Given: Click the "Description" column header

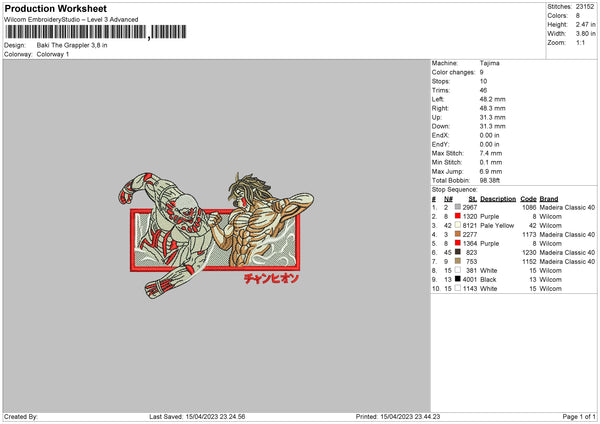Looking at the screenshot, I should point(498,199).
